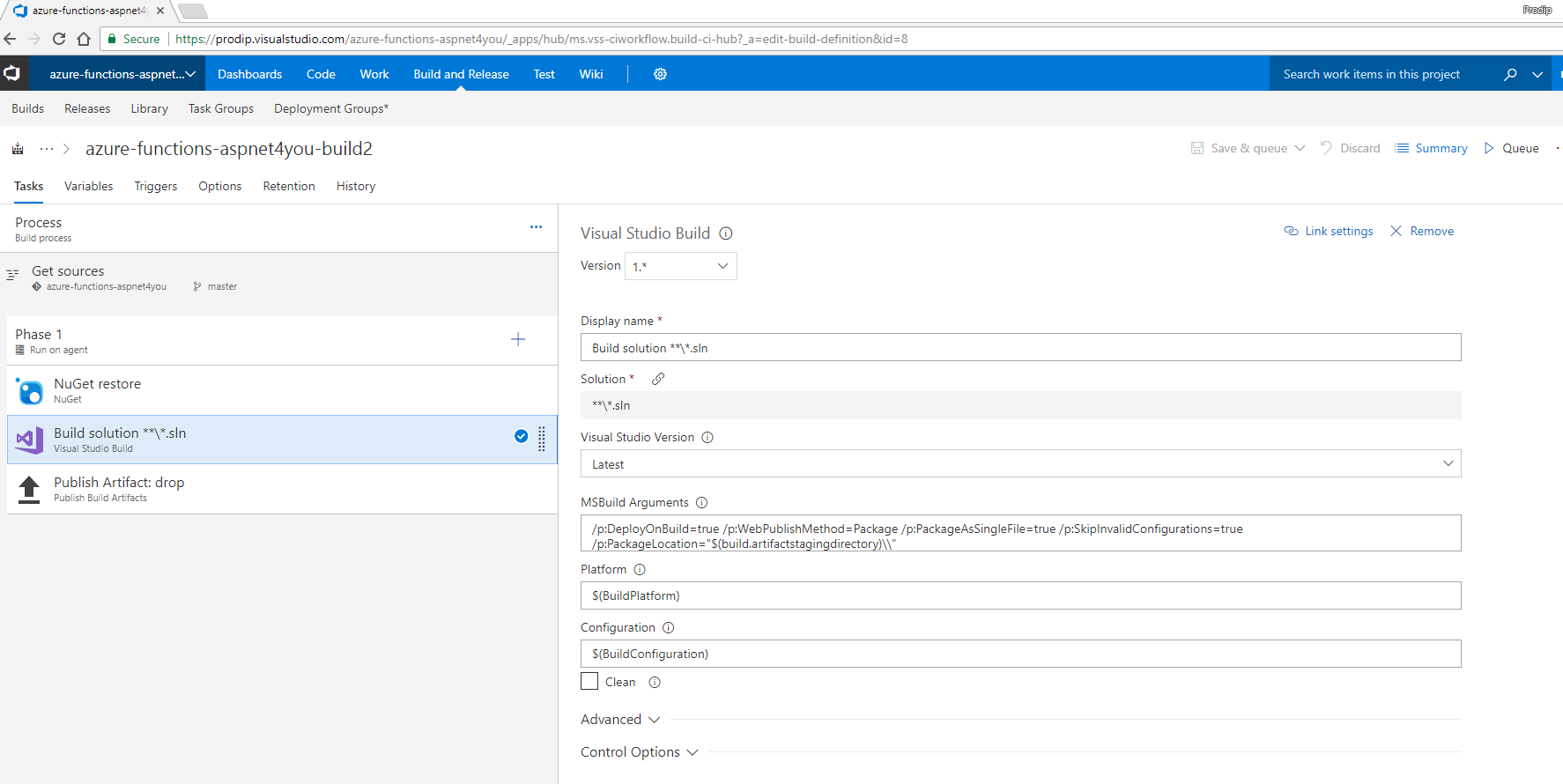Show info for Clean option
This screenshot has height=784, width=1563.
(x=655, y=682)
